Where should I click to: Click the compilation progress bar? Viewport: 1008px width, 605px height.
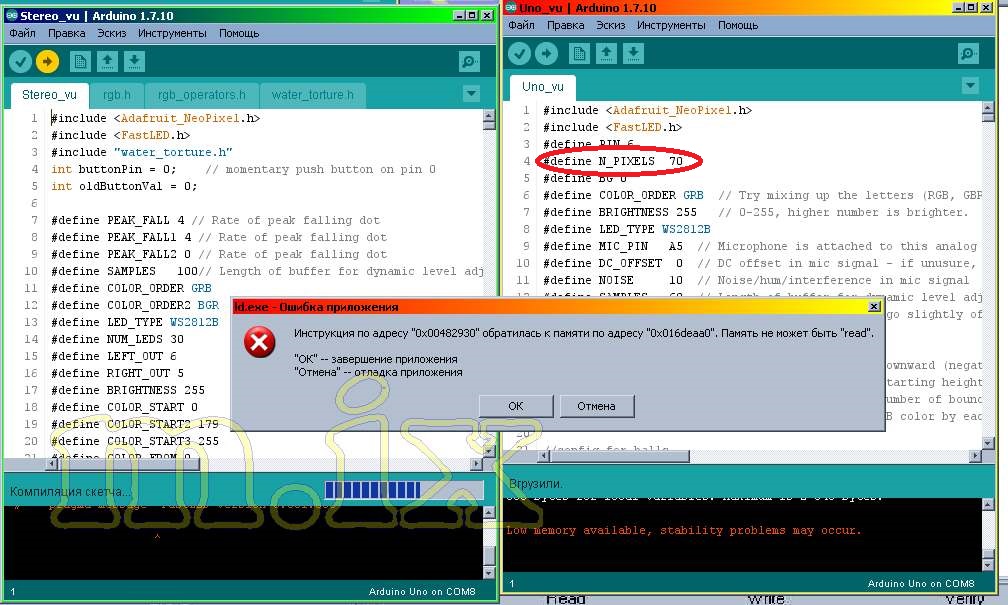coord(403,490)
